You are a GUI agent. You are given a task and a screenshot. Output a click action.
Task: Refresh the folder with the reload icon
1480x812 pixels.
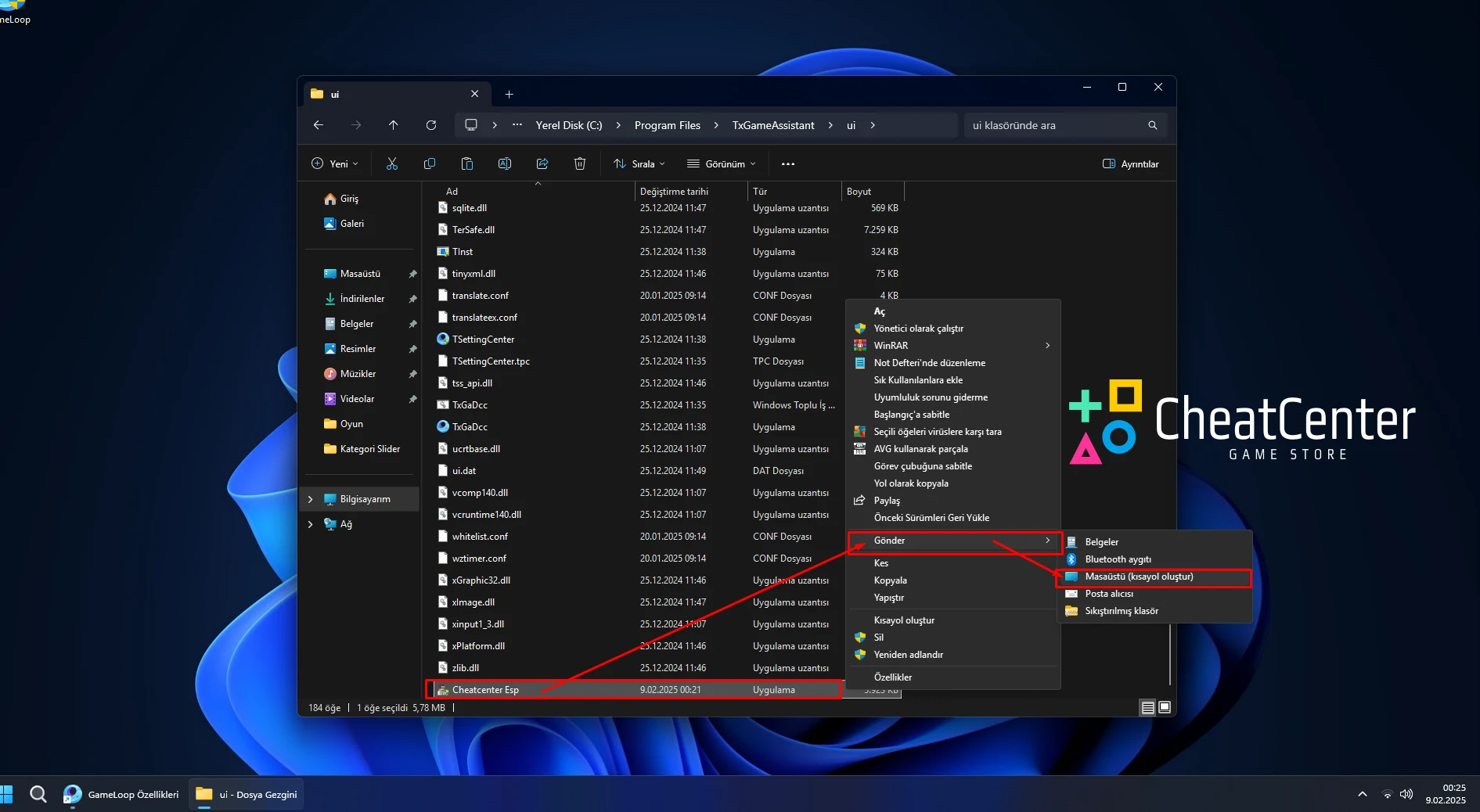[431, 125]
